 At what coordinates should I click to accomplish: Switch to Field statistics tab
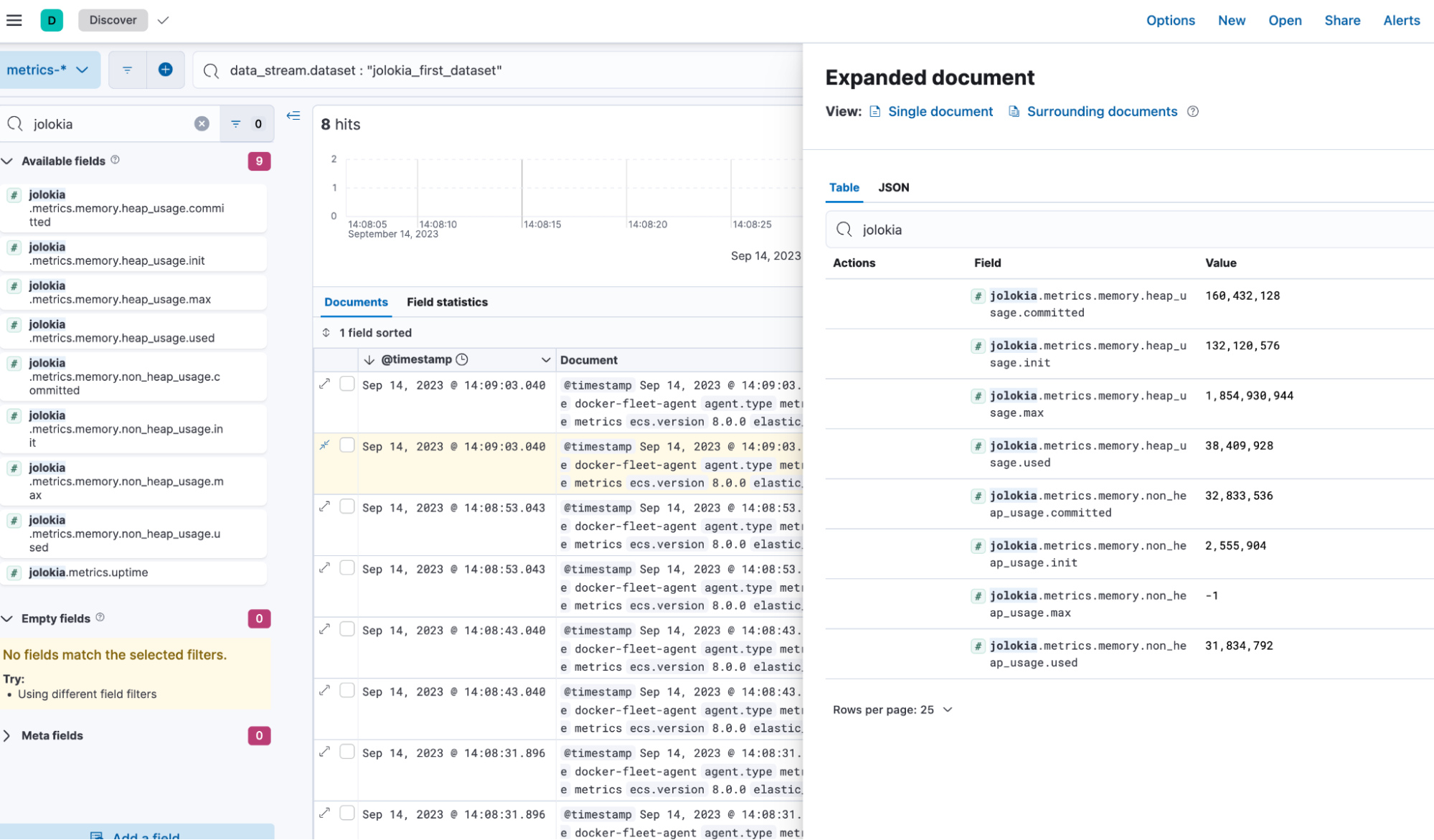pos(447,302)
